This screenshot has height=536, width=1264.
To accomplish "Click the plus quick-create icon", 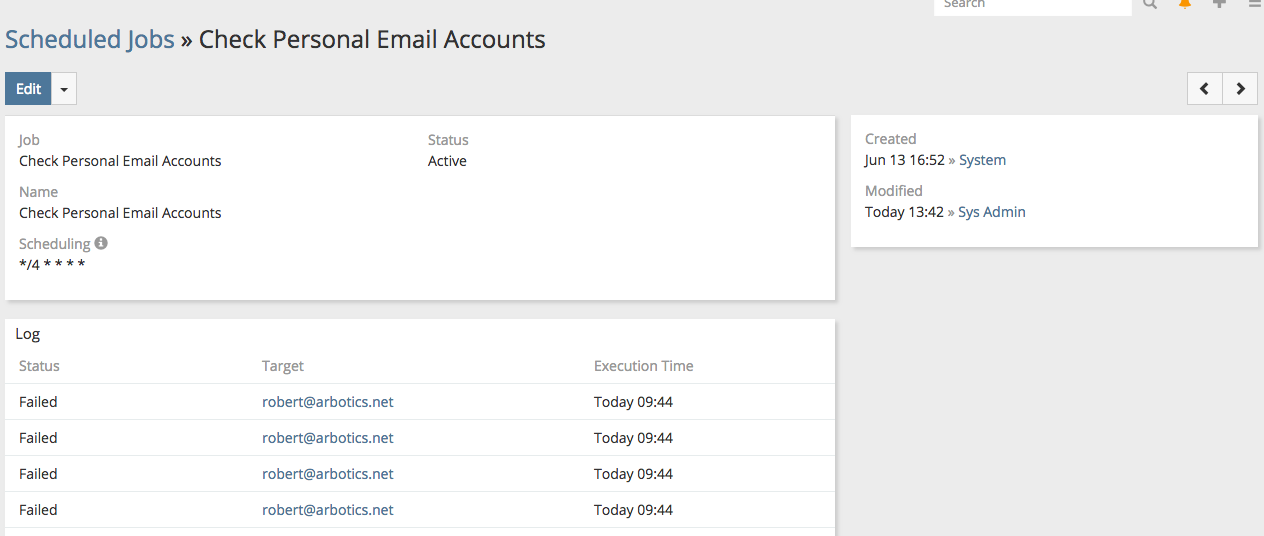I will (x=1219, y=4).
